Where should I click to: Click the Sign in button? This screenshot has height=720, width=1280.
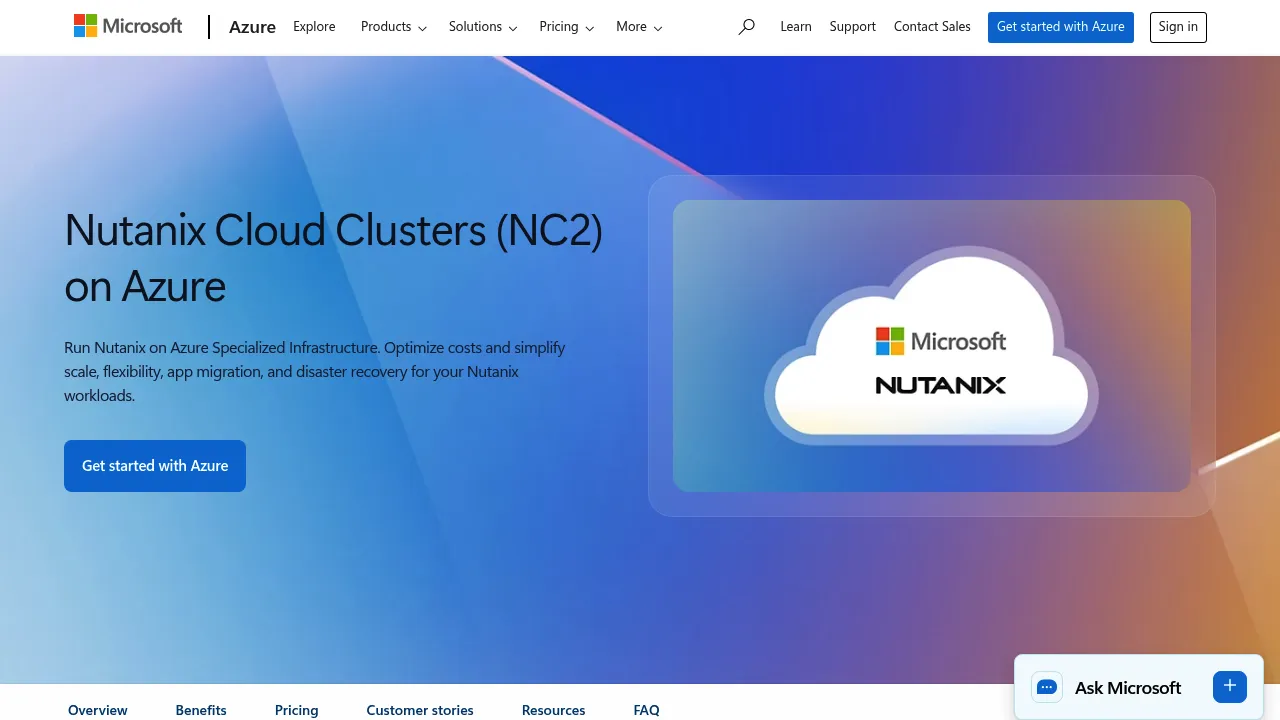click(1178, 27)
